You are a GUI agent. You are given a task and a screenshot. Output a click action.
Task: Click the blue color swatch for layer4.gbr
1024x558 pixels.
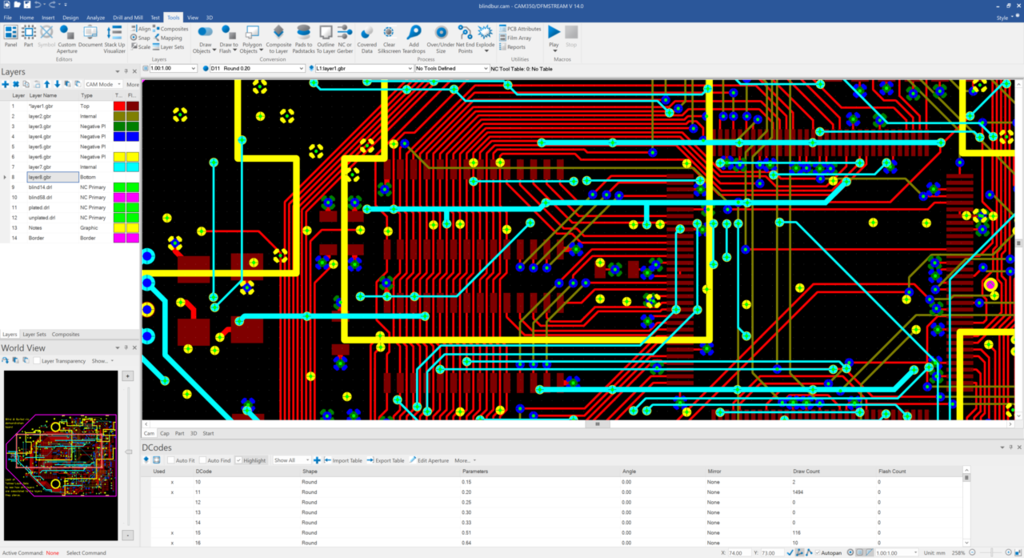[119, 137]
